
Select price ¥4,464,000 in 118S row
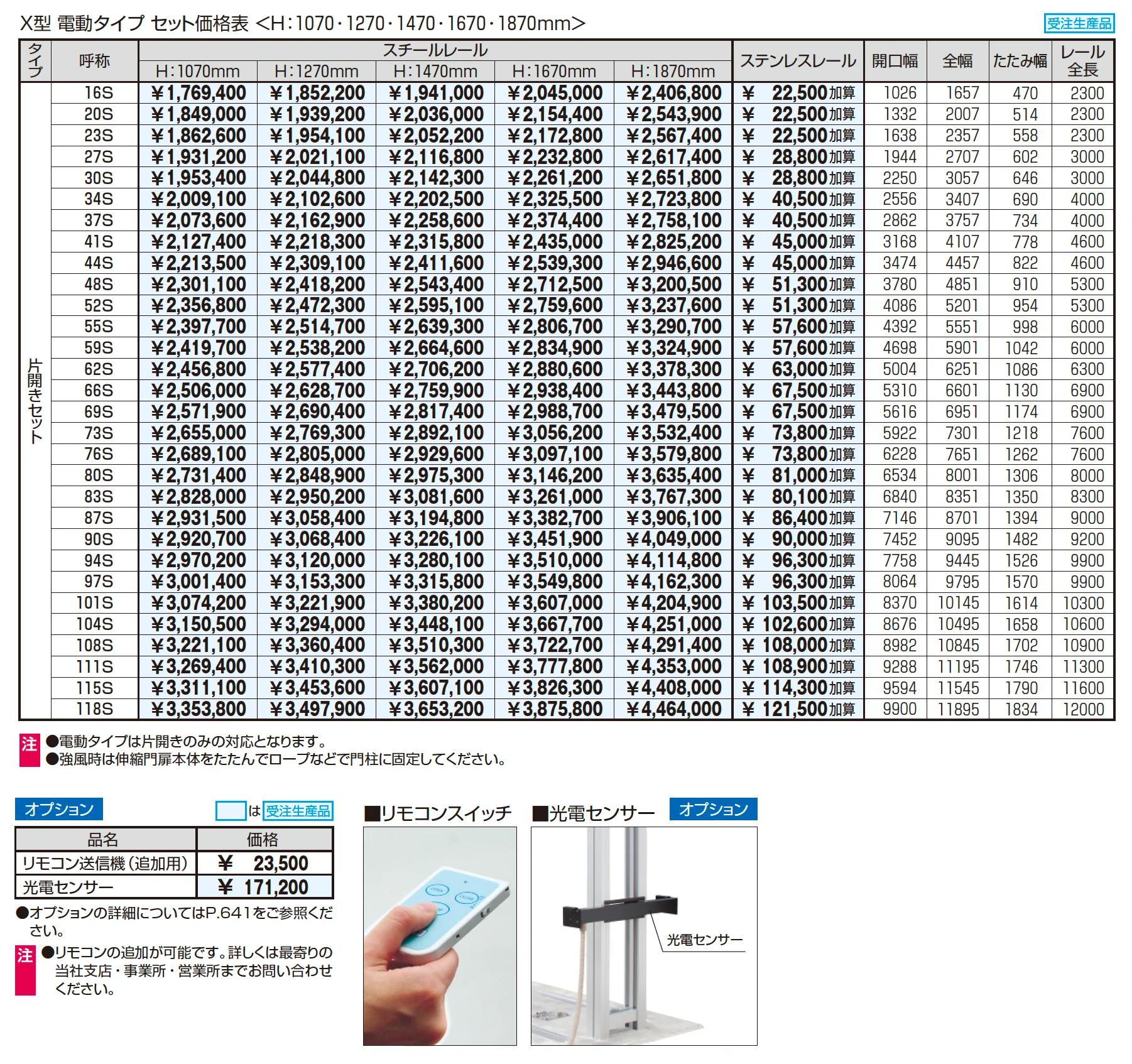[673, 709]
